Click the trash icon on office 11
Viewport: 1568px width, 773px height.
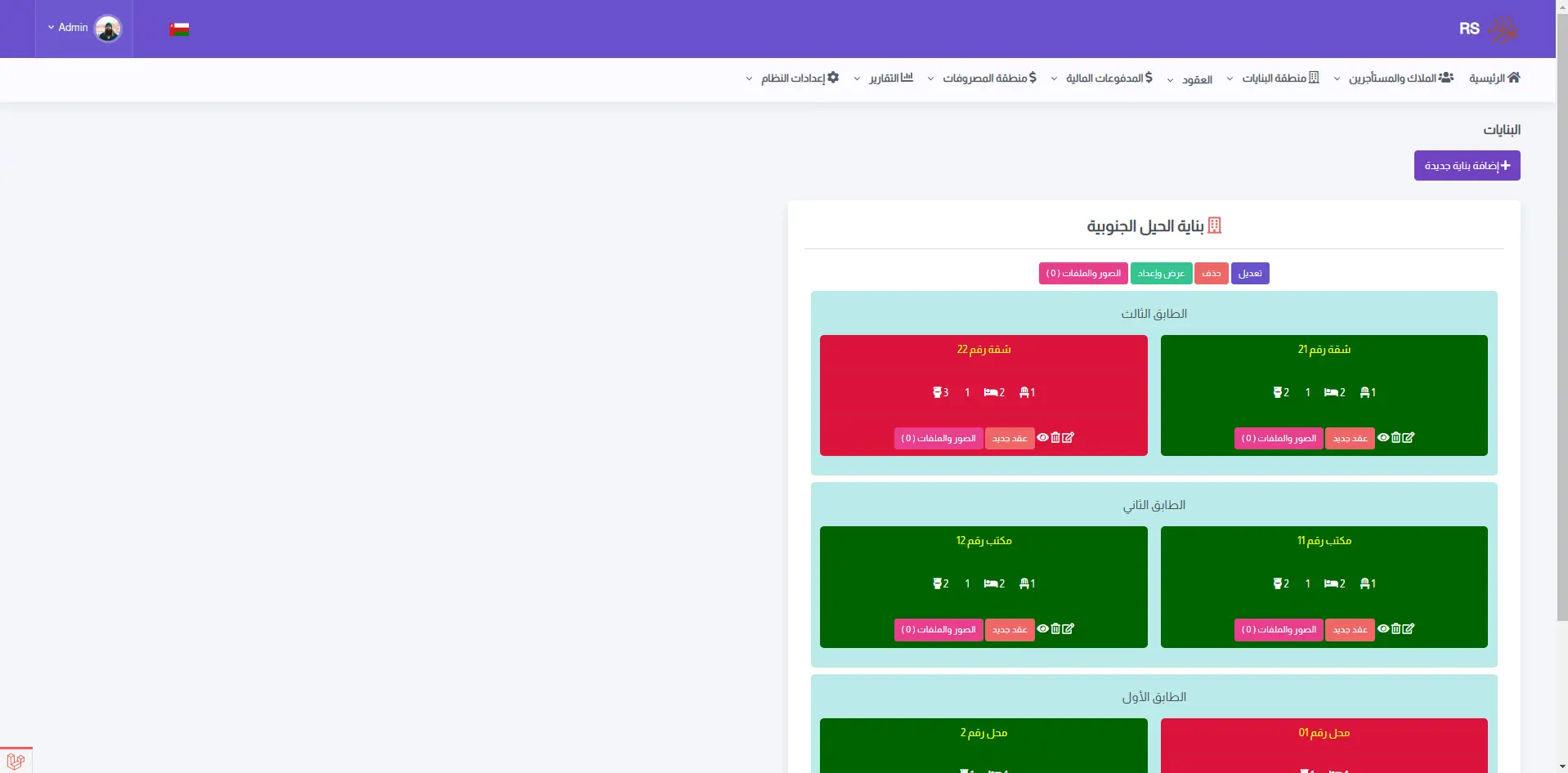click(1396, 629)
